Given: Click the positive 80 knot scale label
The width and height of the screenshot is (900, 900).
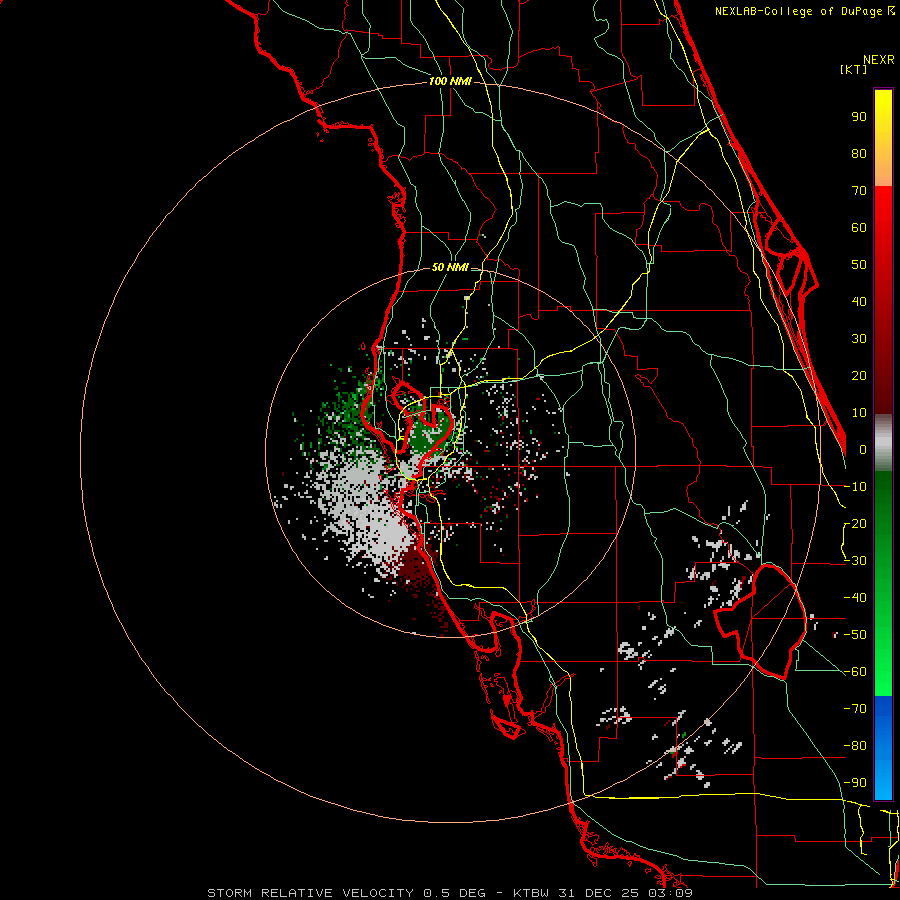Looking at the screenshot, I should coord(859,153).
